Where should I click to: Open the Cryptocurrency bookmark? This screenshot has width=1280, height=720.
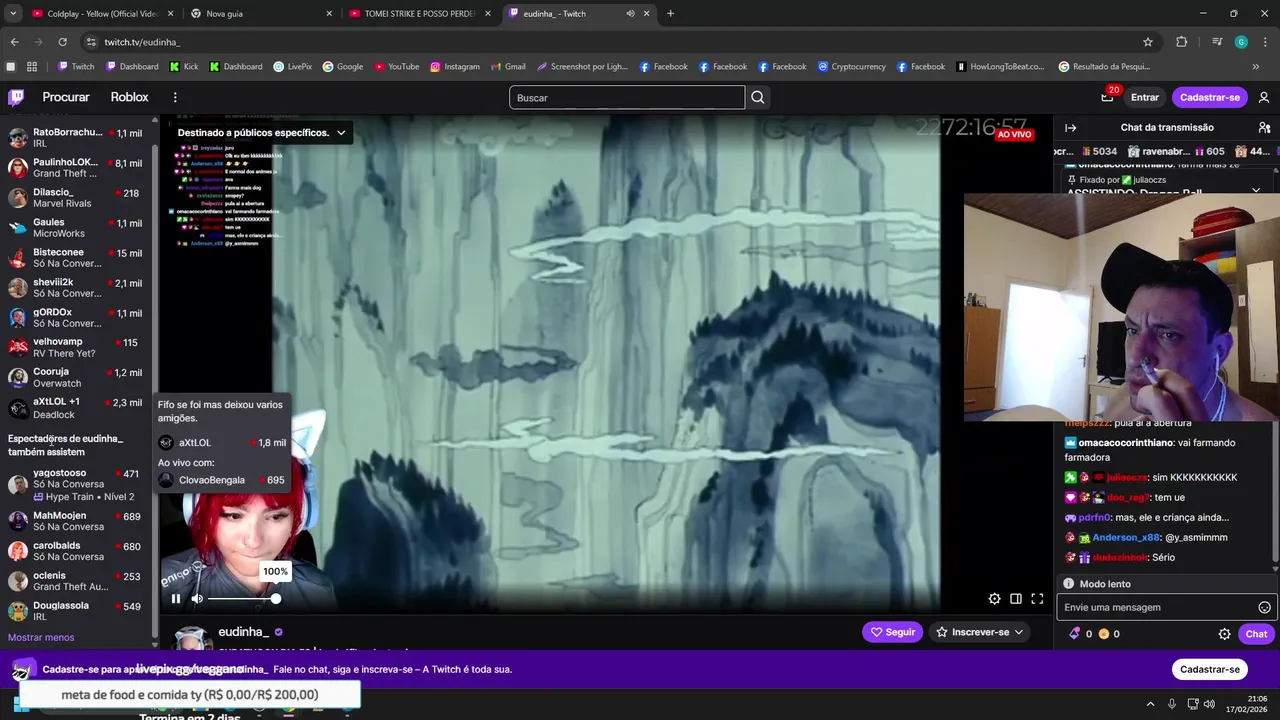click(852, 67)
